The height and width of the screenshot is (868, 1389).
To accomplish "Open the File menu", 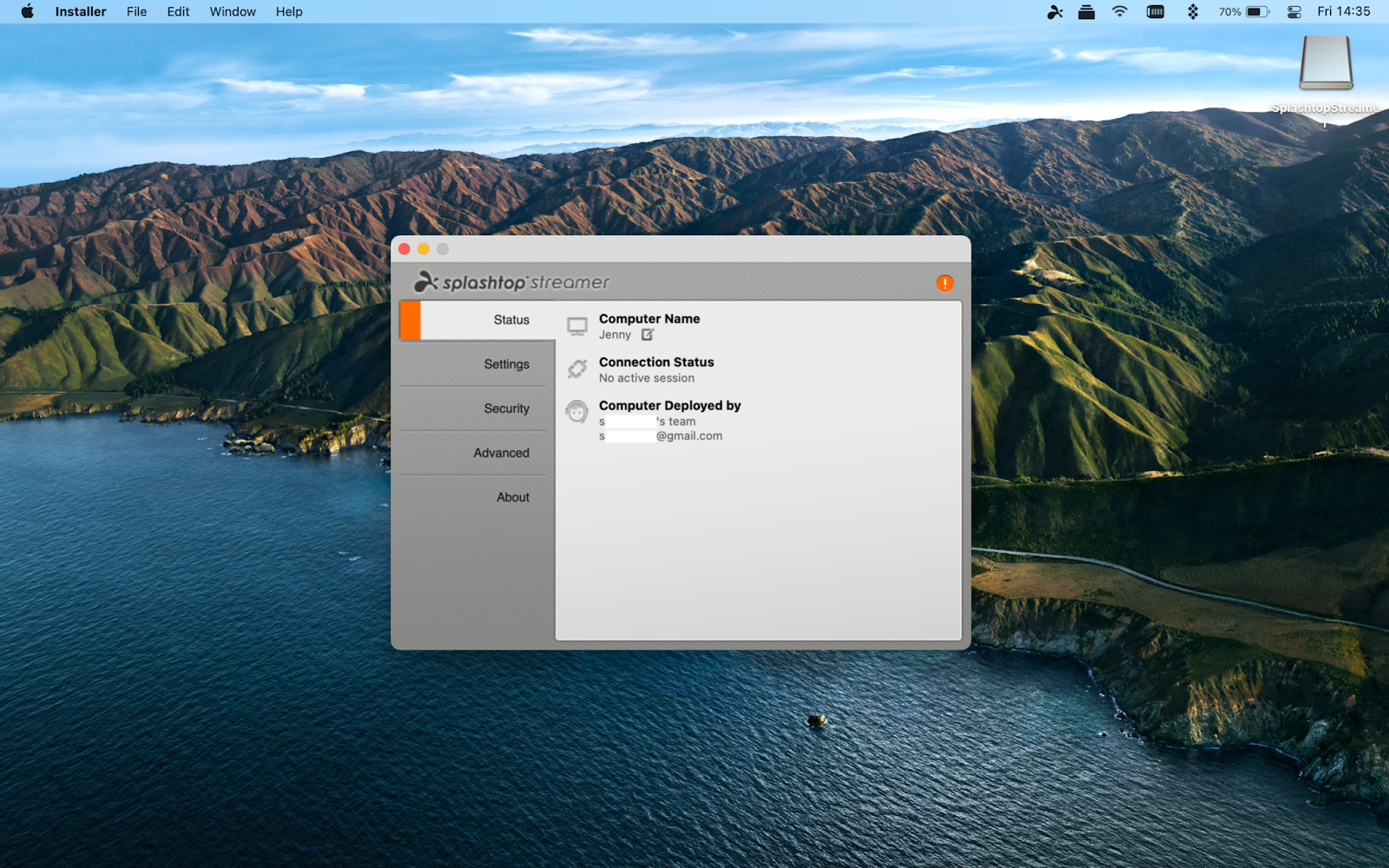I will (136, 11).
